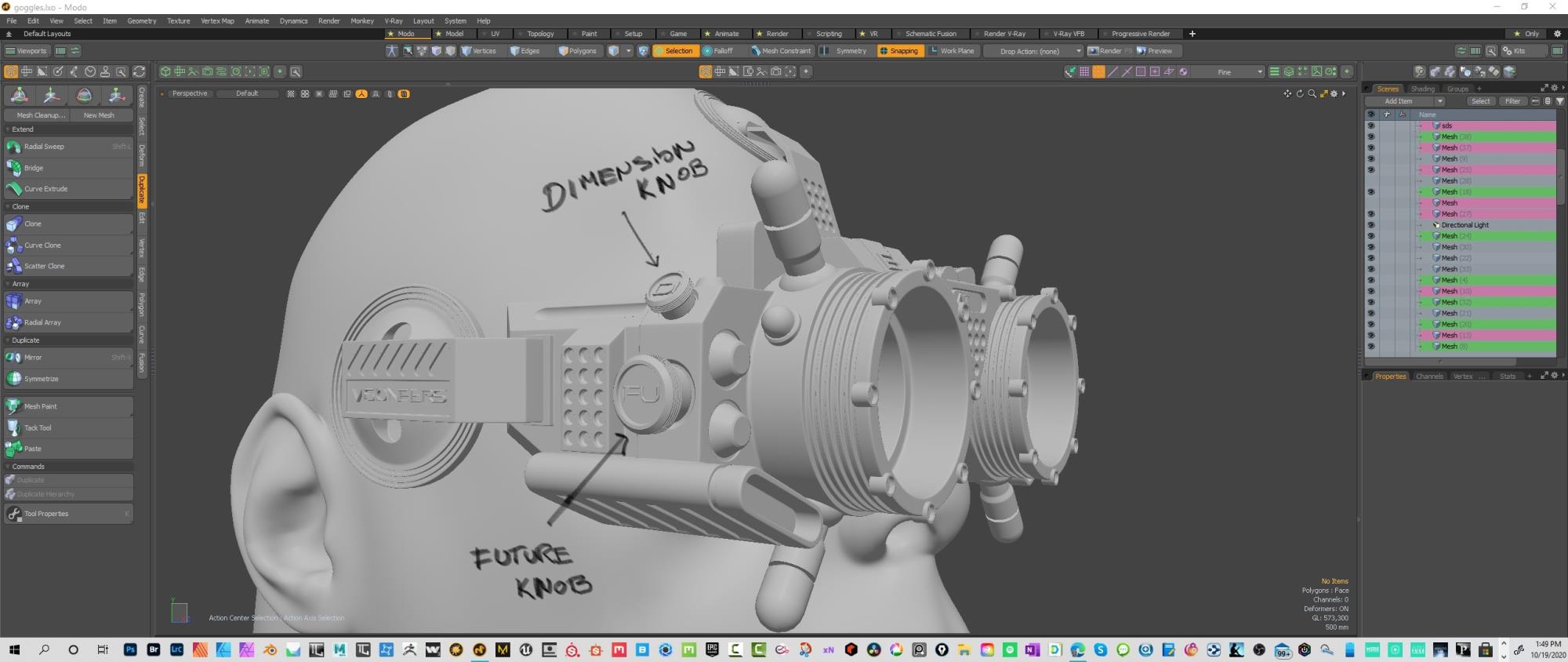Image resolution: width=1568 pixels, height=662 pixels.
Task: Switch to the Shading tab
Action: [x=1422, y=89]
